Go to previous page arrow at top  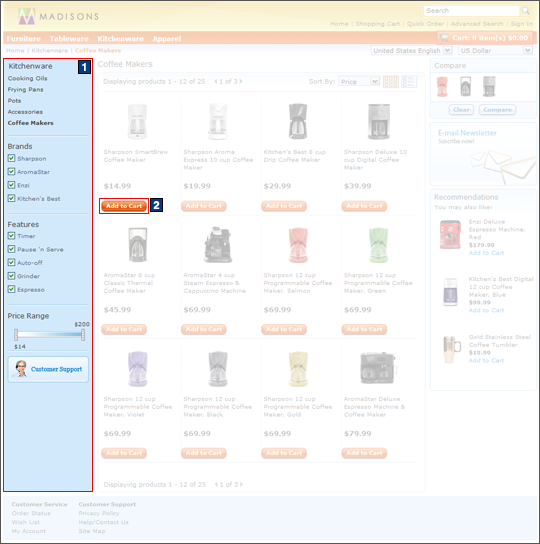click(x=216, y=81)
